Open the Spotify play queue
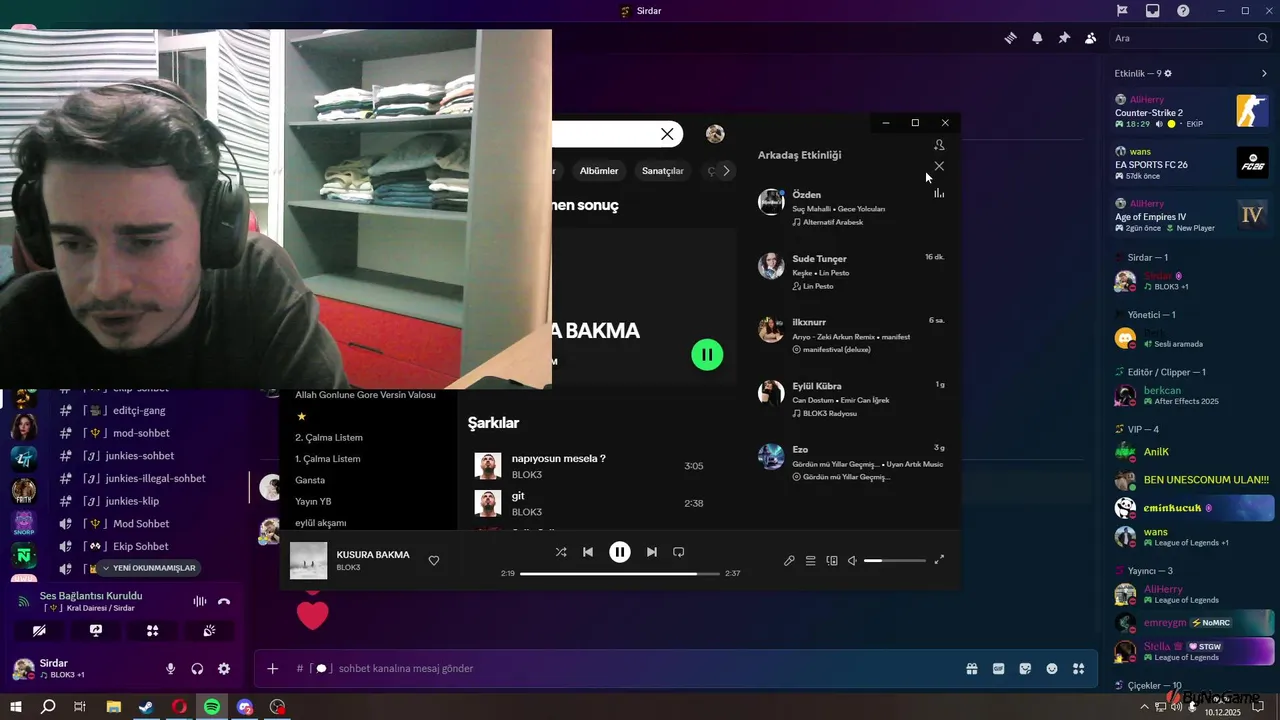The width and height of the screenshot is (1280, 720). [811, 561]
